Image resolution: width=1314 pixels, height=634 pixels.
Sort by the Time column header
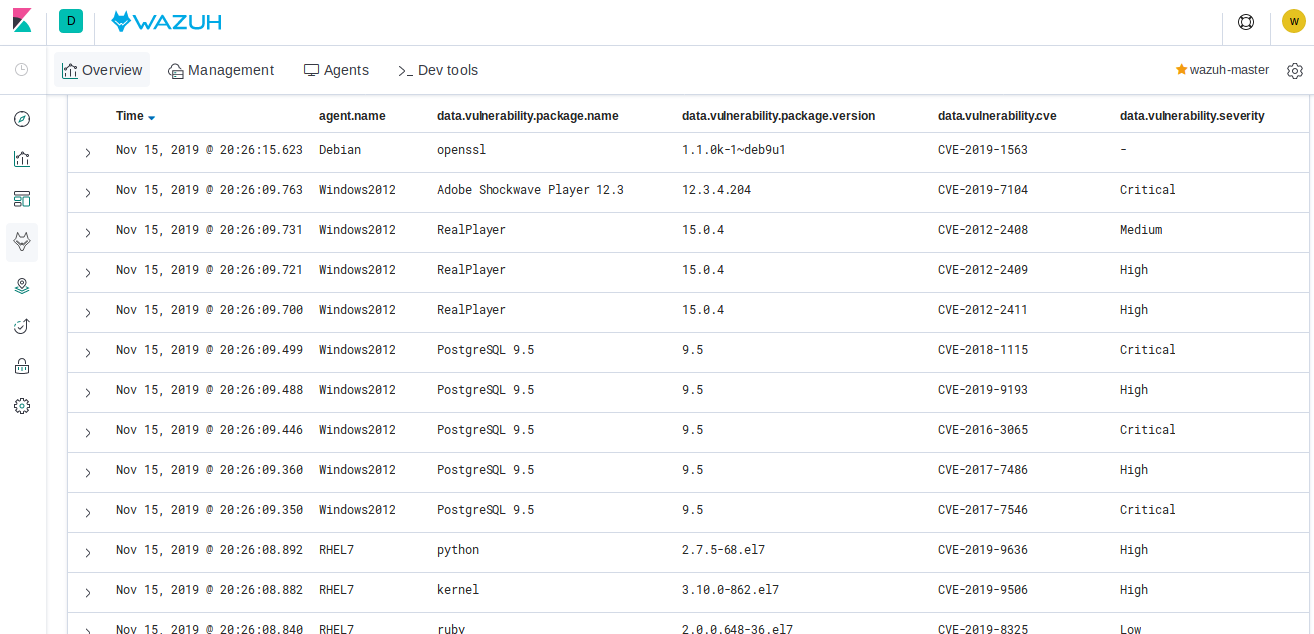[135, 116]
